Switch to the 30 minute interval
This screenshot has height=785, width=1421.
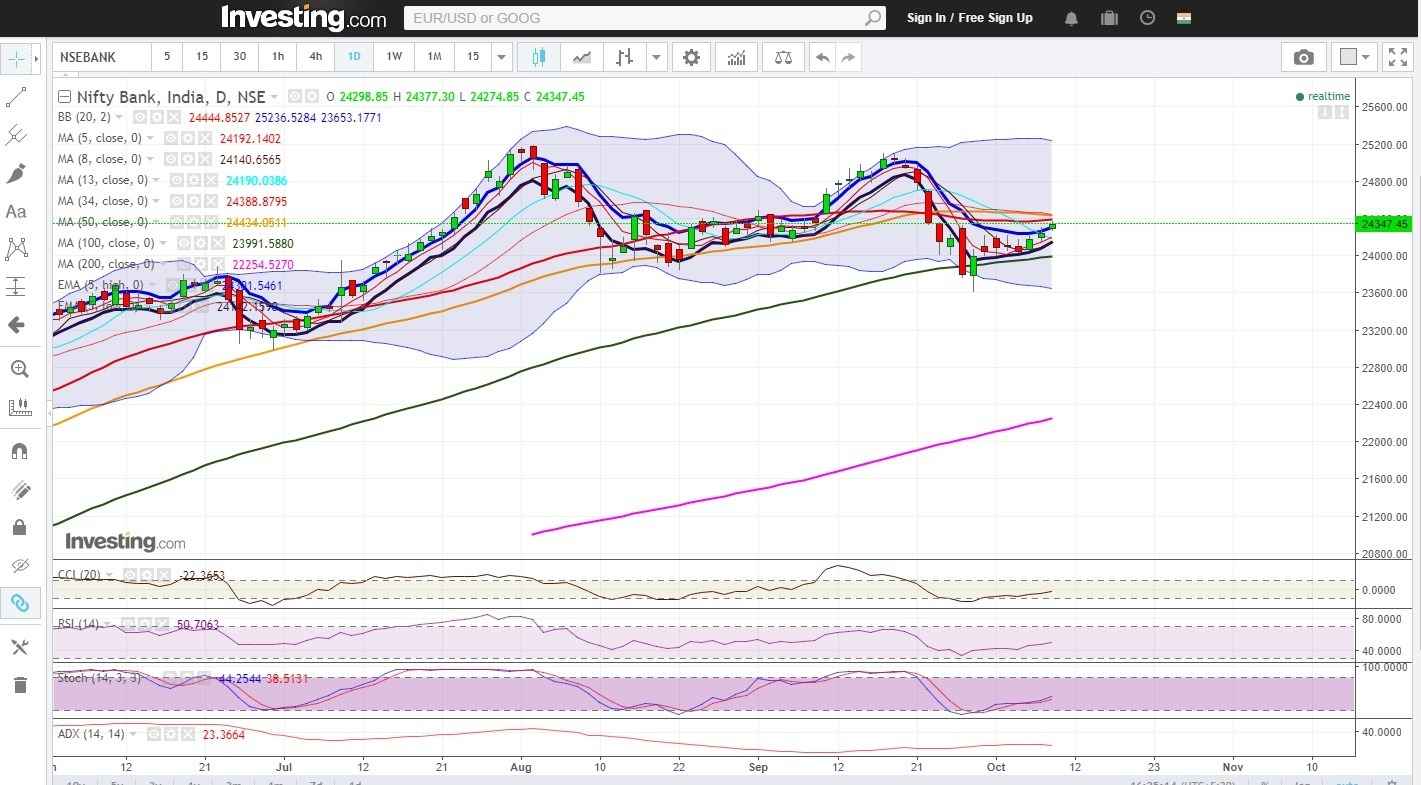240,57
